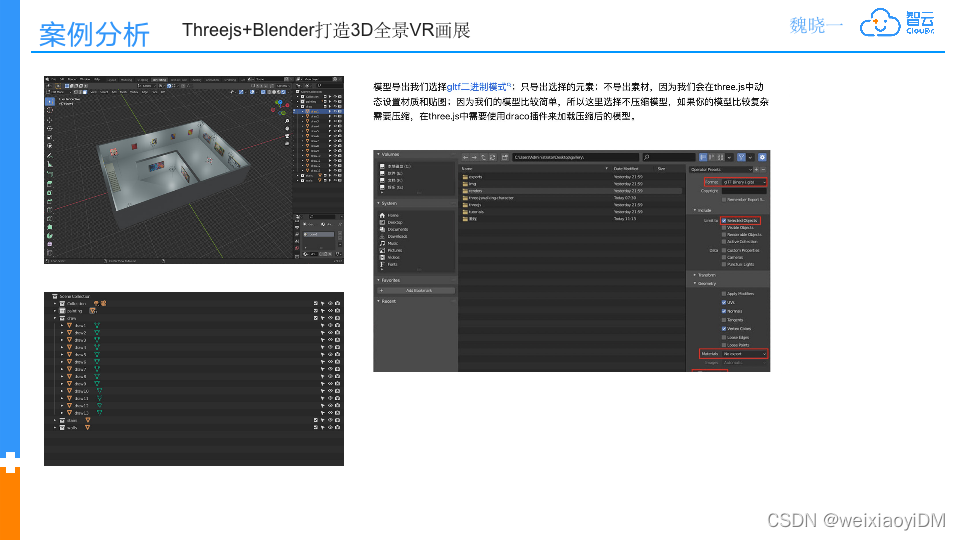Viewport: 960px width, 540px height.
Task: Select the Annotate tool in viewport toolbar
Action: pos(50,156)
